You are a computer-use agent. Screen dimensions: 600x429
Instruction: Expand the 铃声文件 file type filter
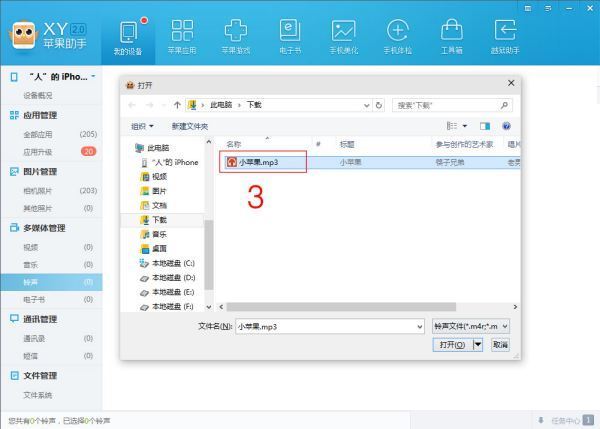[471, 326]
